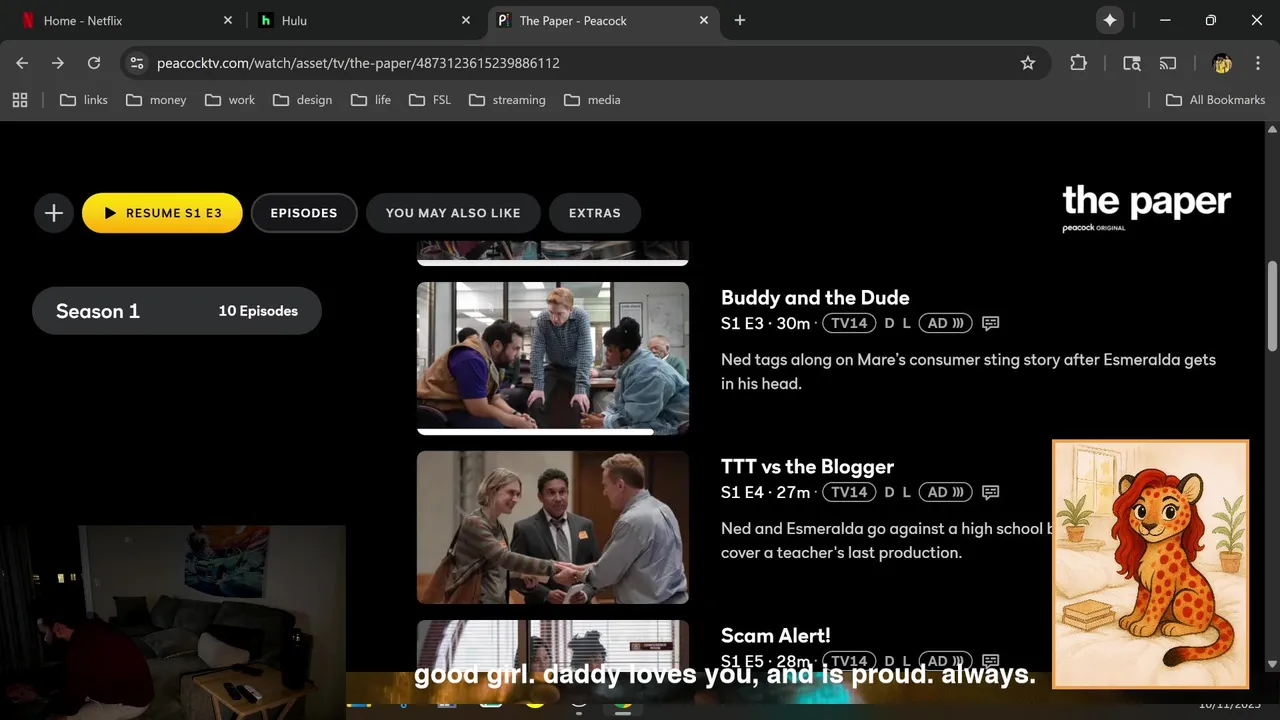Screen dimensions: 1280x720
Task: Reload the Peacock page
Action: tap(94, 63)
